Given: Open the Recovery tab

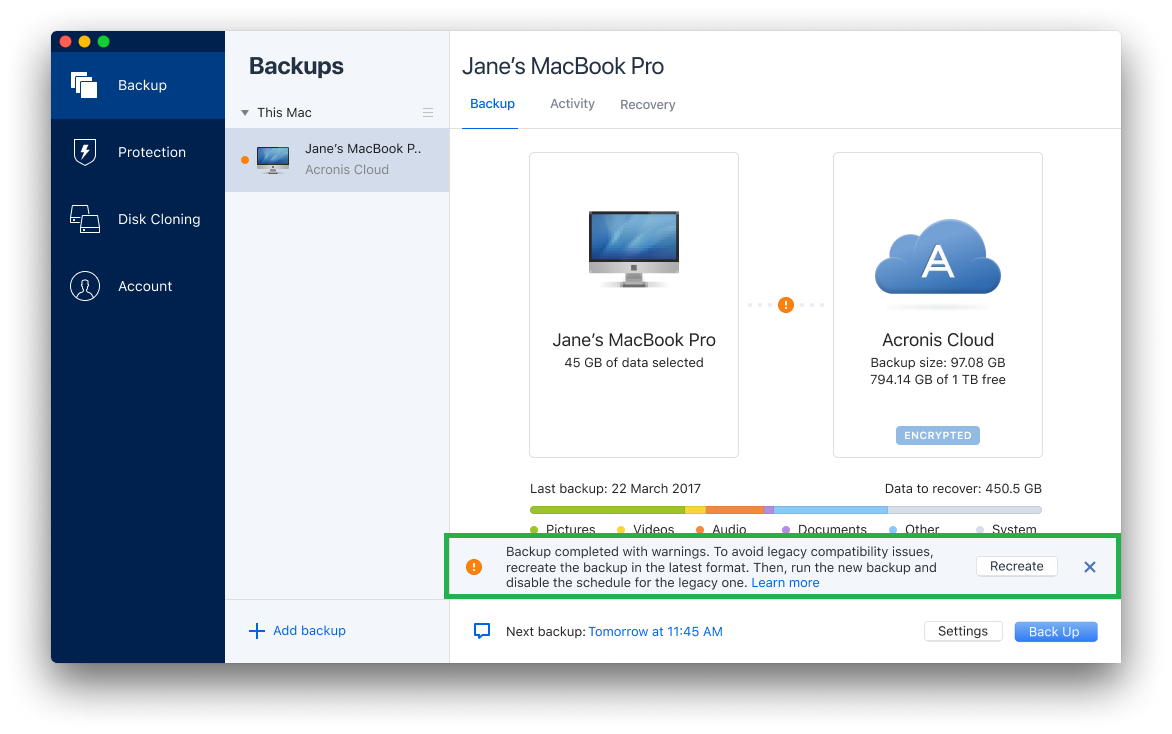Looking at the screenshot, I should 647,103.
